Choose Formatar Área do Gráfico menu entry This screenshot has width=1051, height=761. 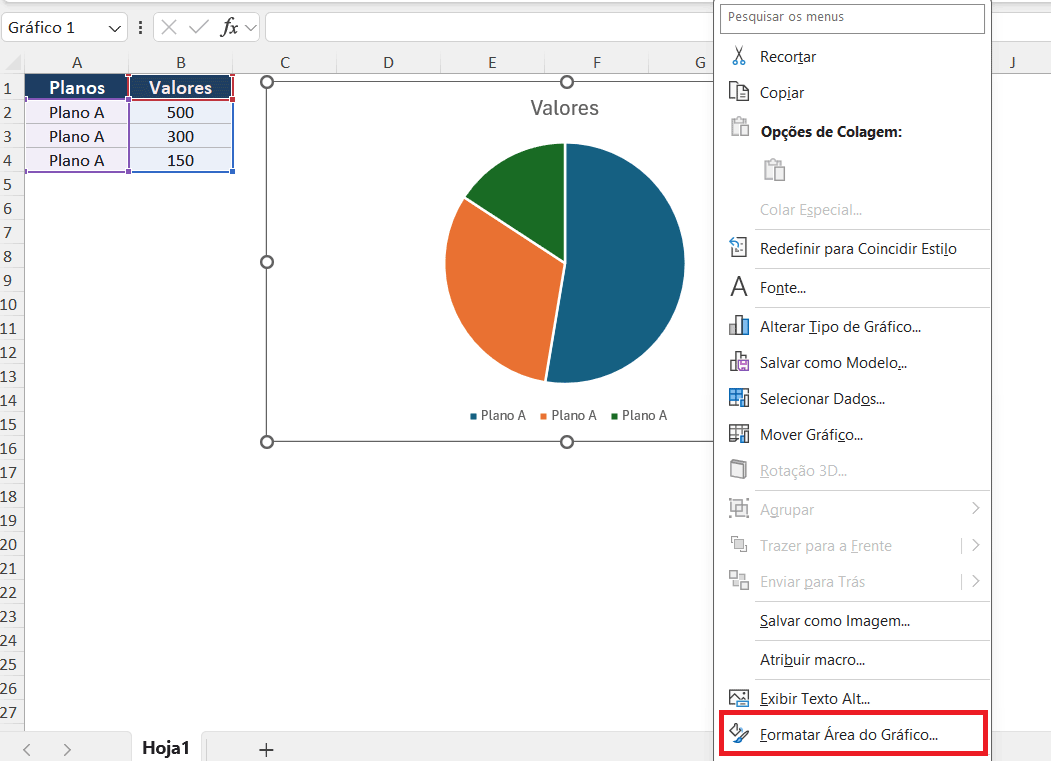click(x=849, y=735)
